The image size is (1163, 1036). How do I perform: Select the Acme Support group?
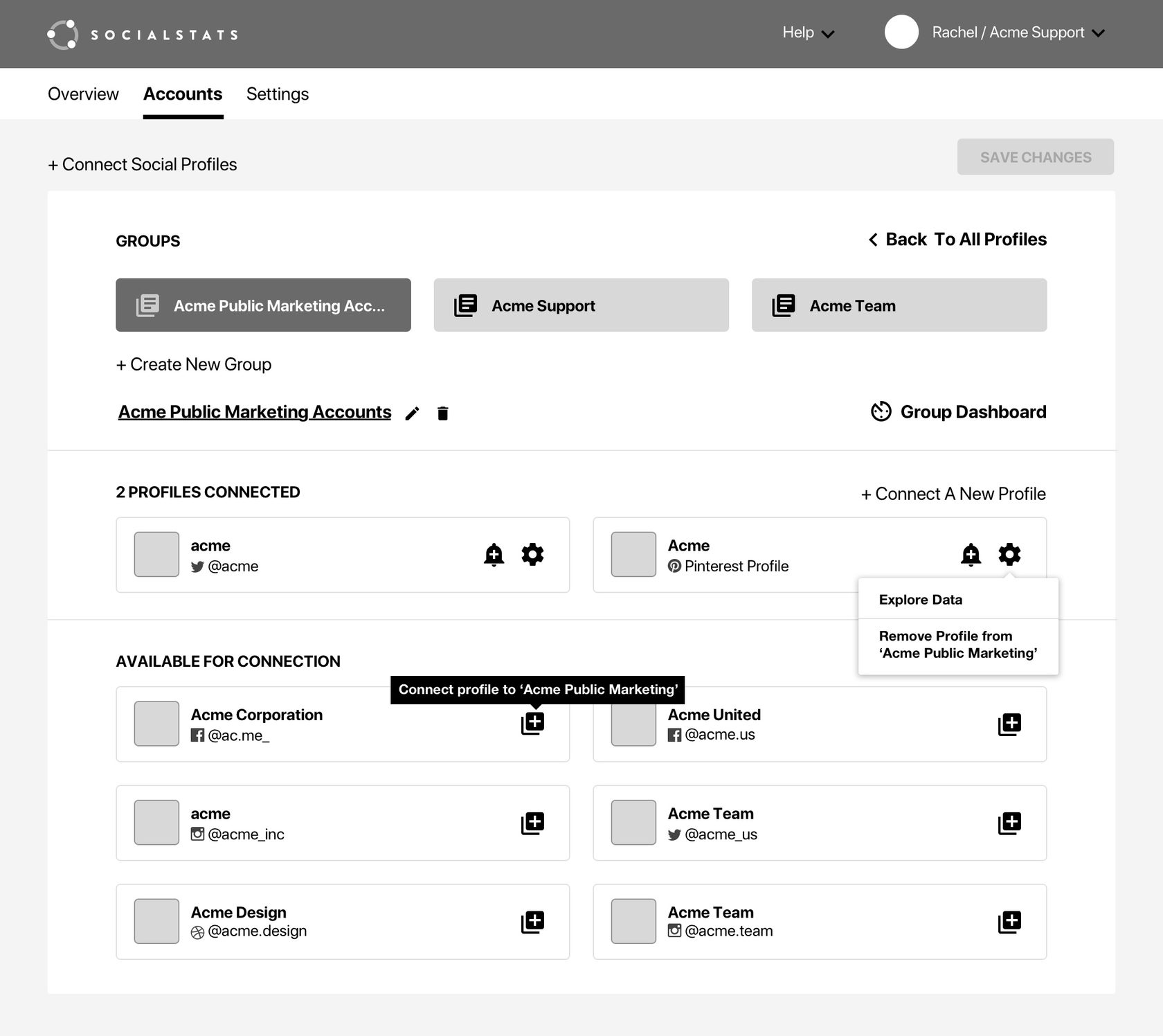tap(581, 305)
